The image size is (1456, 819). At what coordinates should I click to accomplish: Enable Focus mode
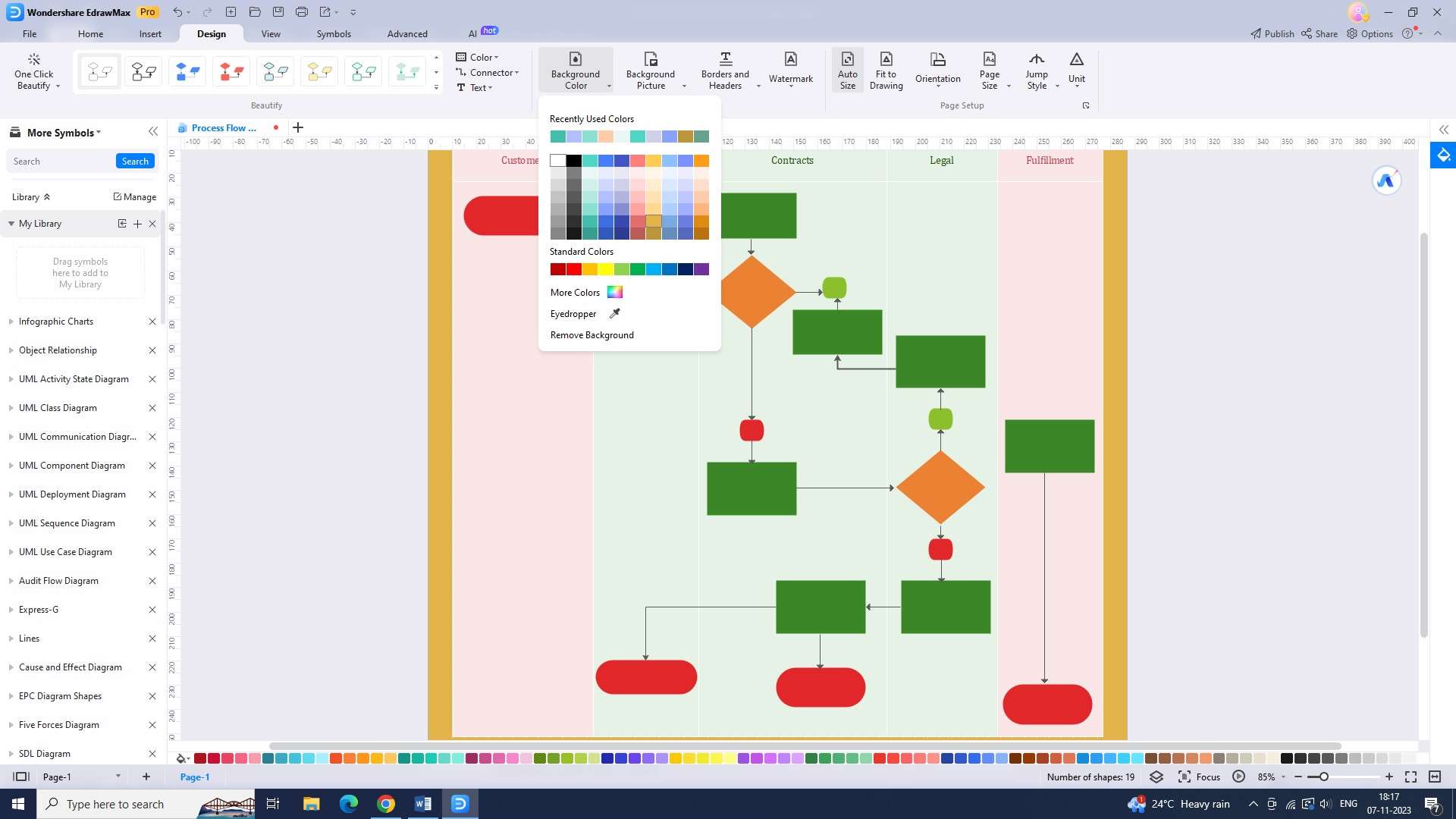click(x=1199, y=777)
